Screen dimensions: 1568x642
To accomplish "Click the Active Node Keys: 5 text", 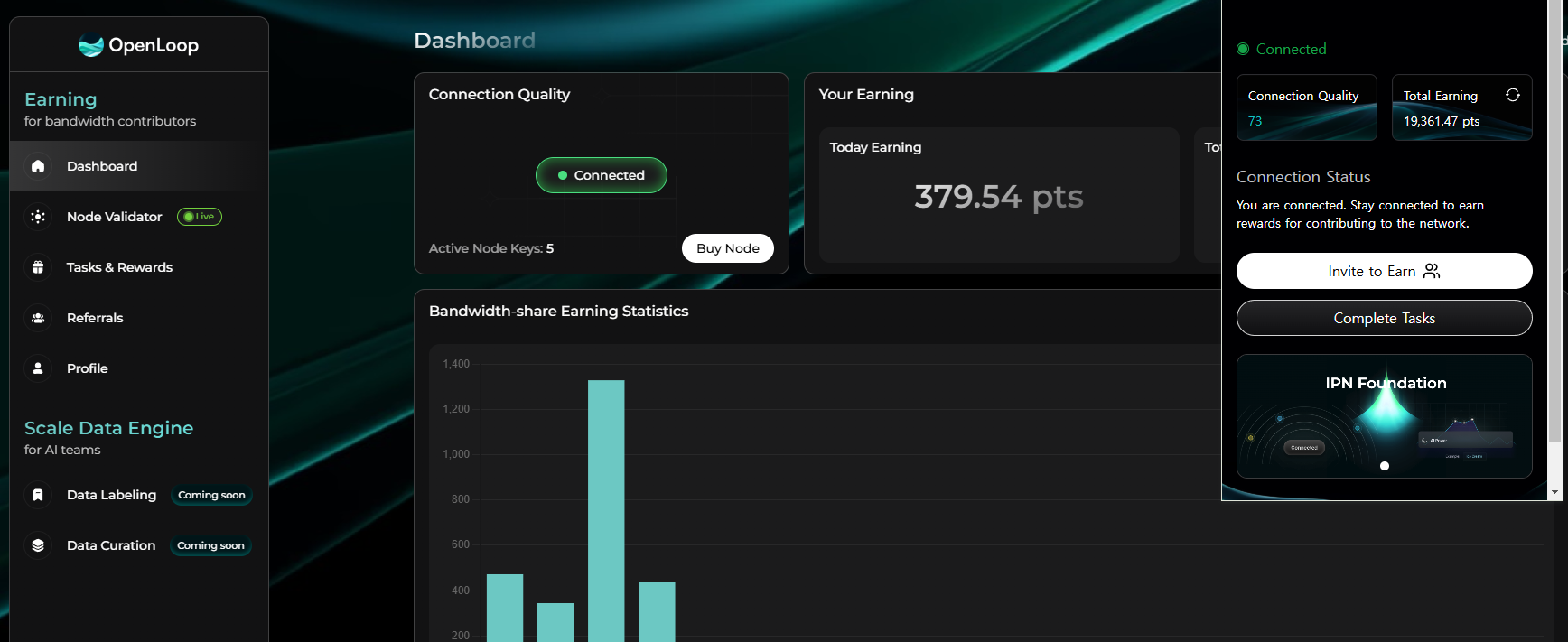I will pyautogui.click(x=491, y=248).
